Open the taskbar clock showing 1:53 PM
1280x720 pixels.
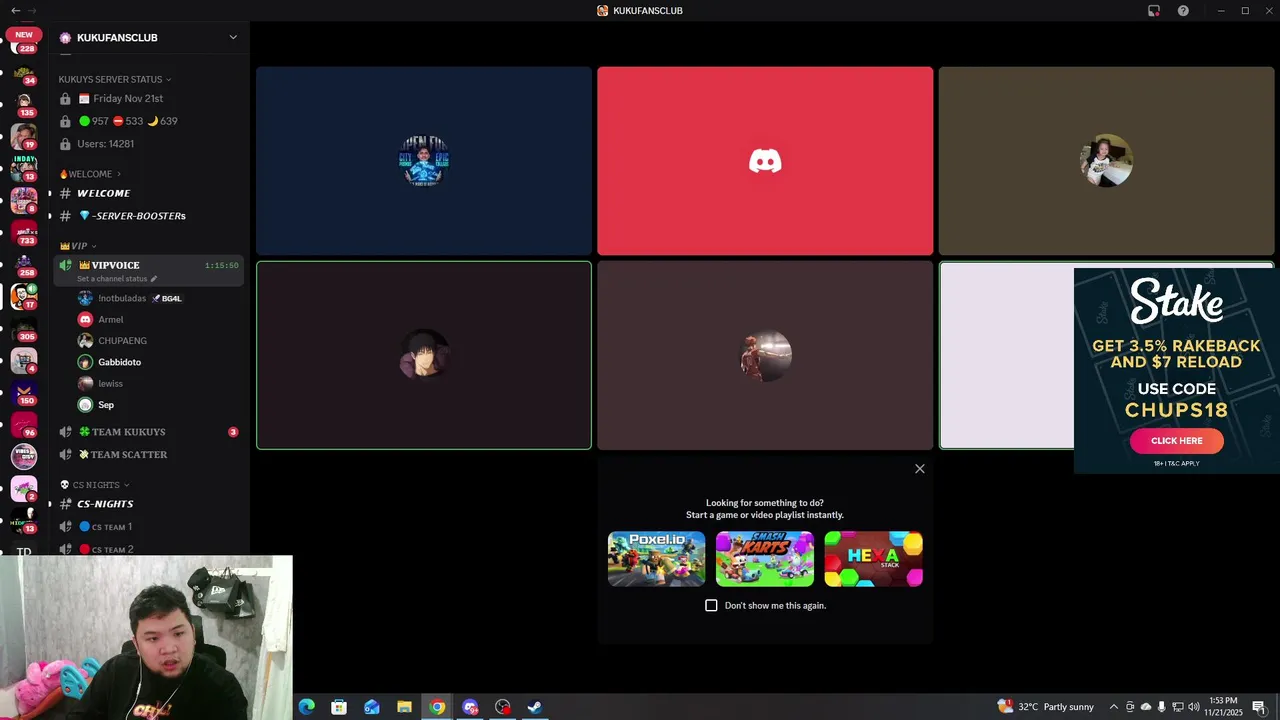1224,707
